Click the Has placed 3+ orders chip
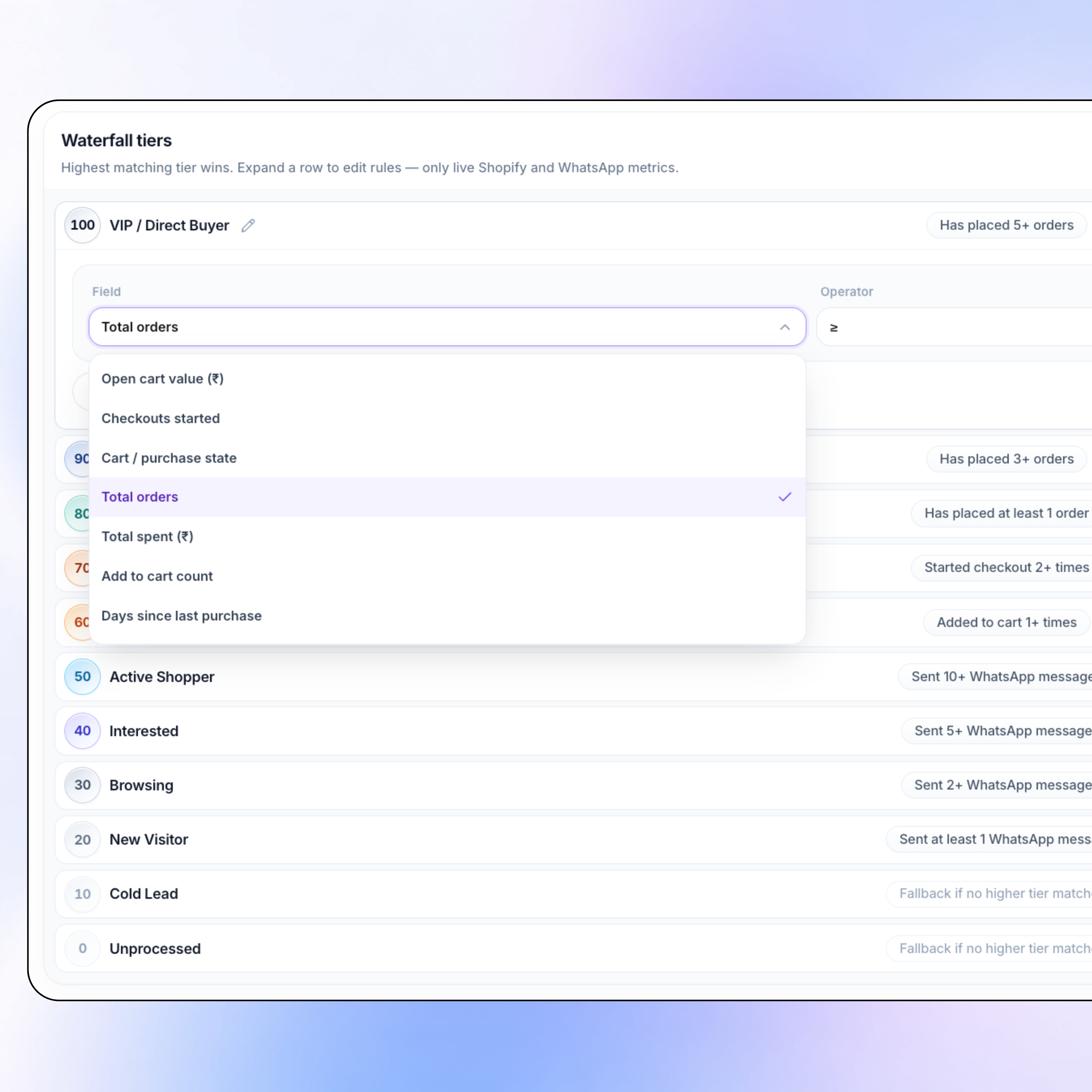The height and width of the screenshot is (1092, 1092). [1006, 459]
